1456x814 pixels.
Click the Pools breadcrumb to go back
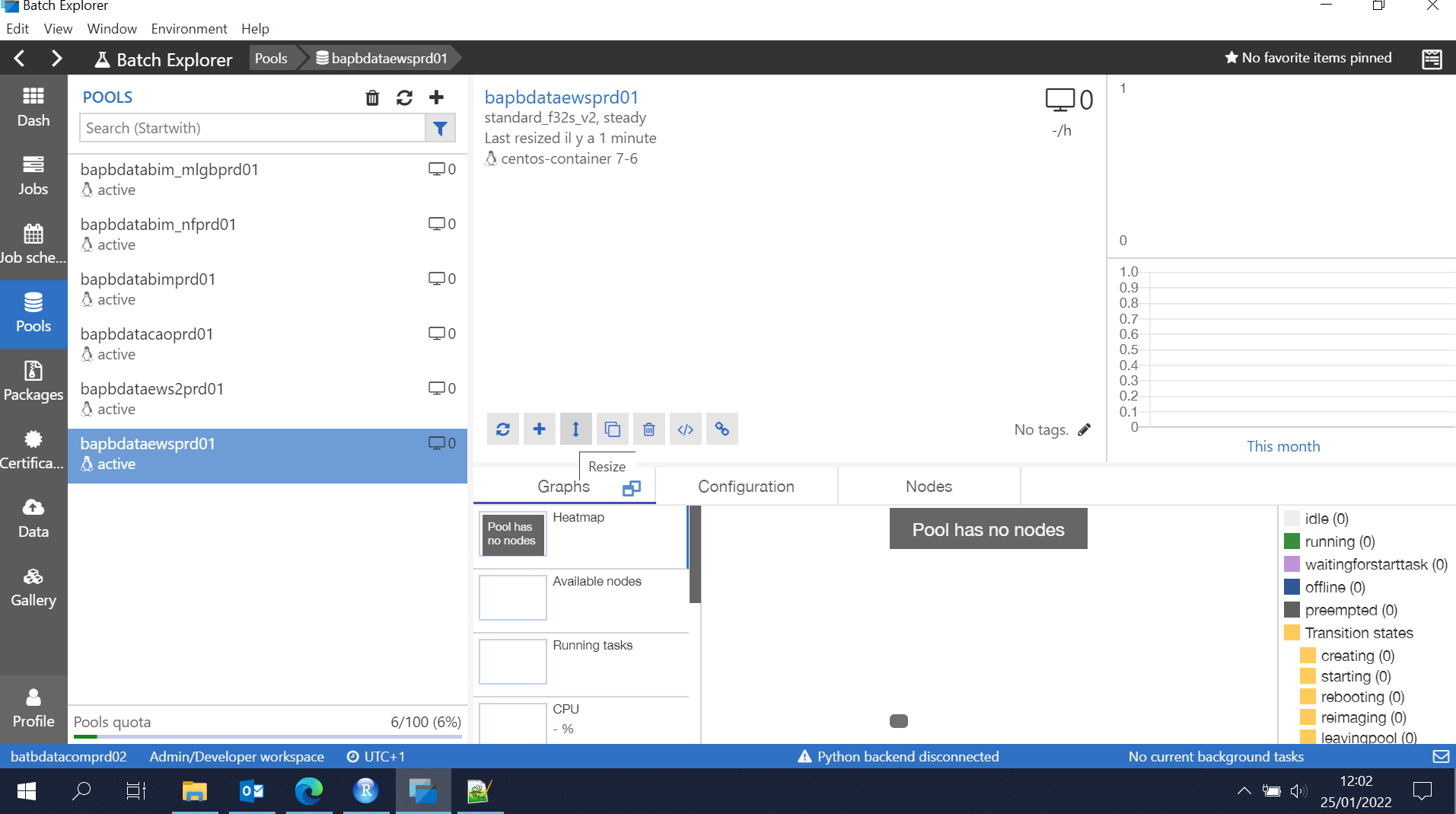coord(271,58)
